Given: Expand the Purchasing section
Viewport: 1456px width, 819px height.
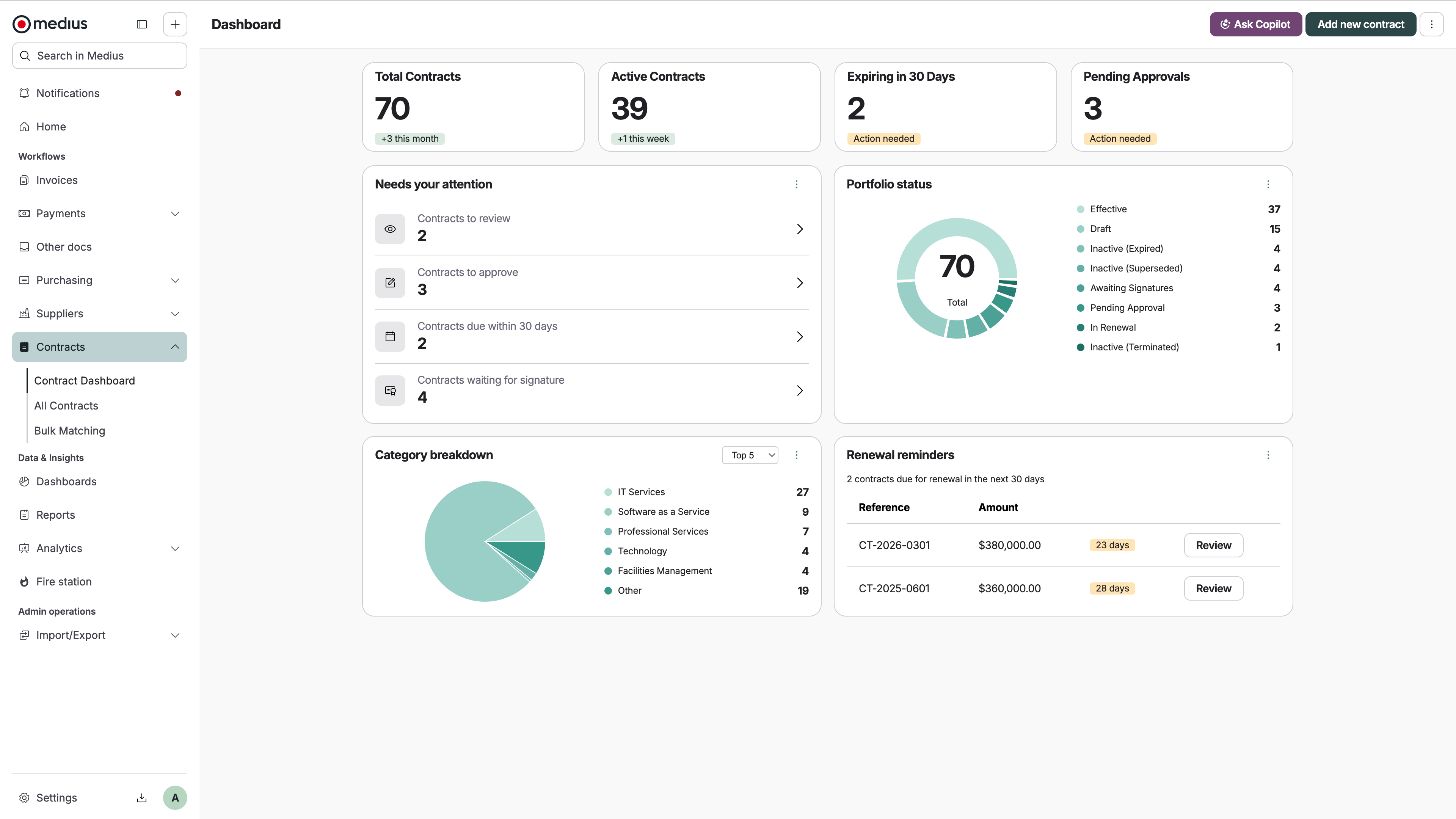Looking at the screenshot, I should tap(175, 280).
